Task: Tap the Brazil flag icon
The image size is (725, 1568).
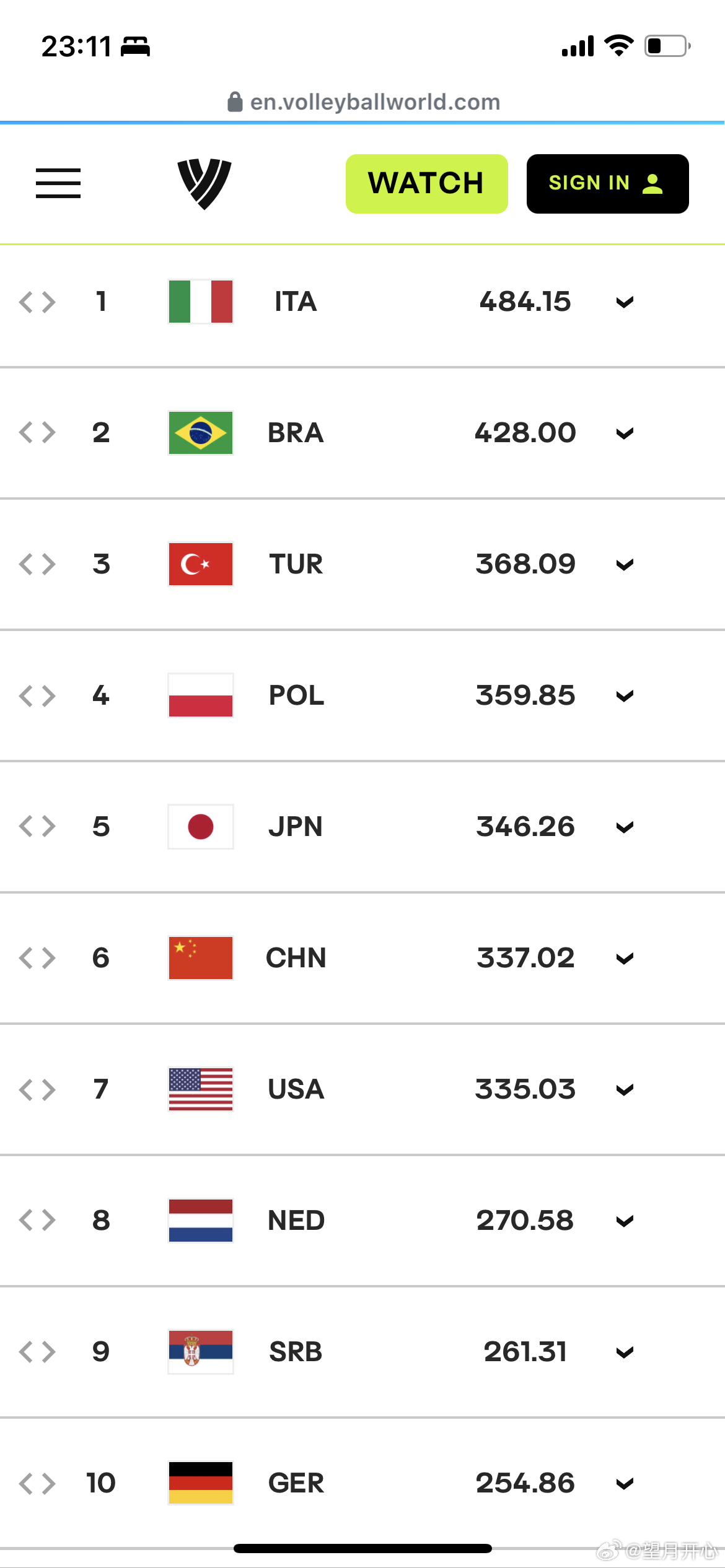Action: tap(201, 433)
